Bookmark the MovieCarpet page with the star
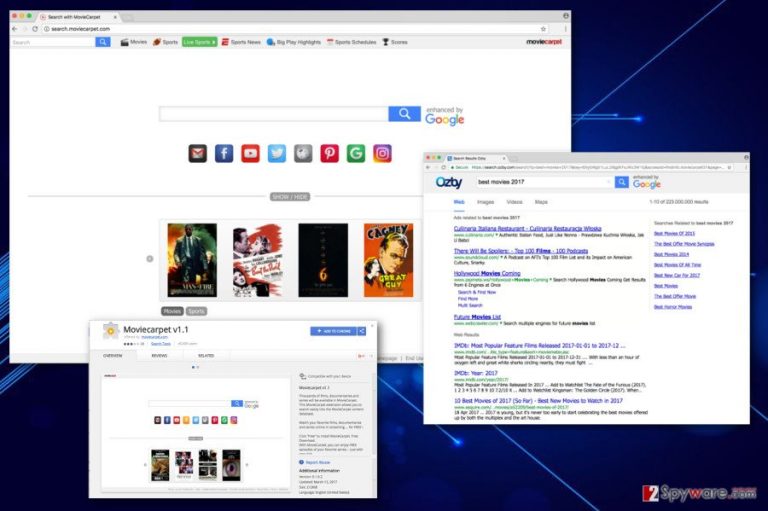Viewport: 768px width, 511px height. 543,29
